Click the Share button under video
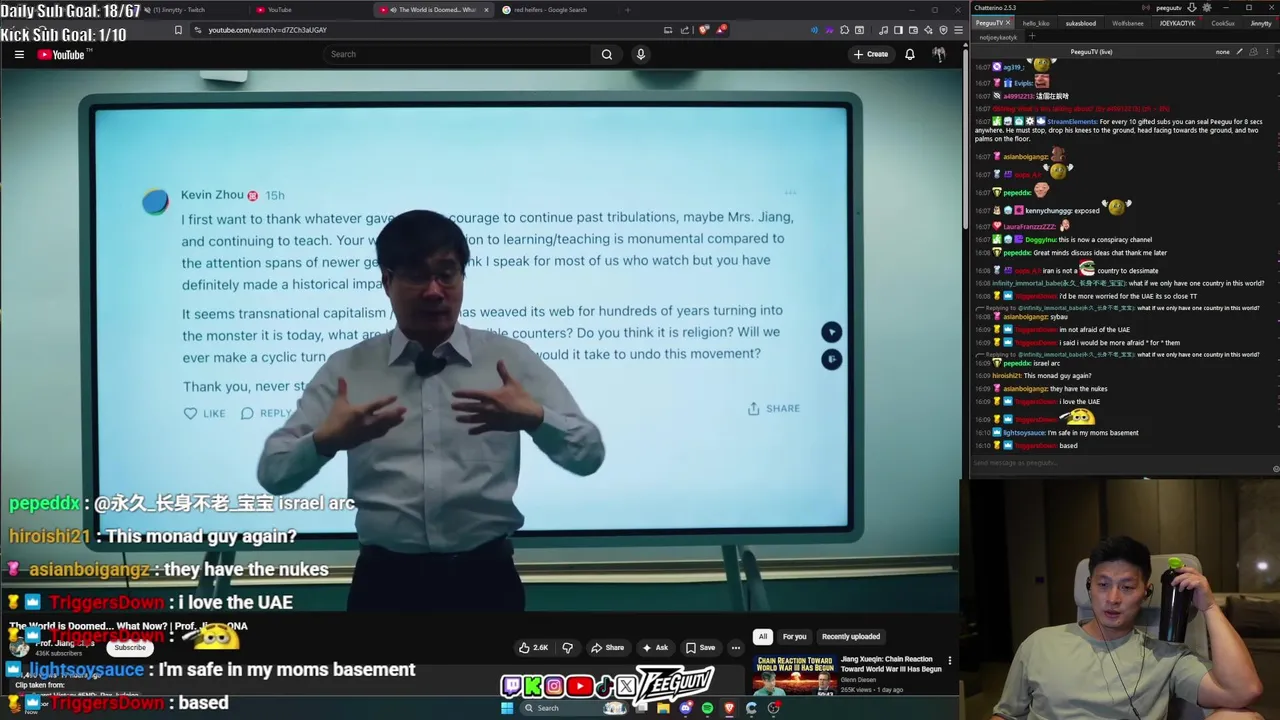This screenshot has height=720, width=1280. (x=608, y=647)
